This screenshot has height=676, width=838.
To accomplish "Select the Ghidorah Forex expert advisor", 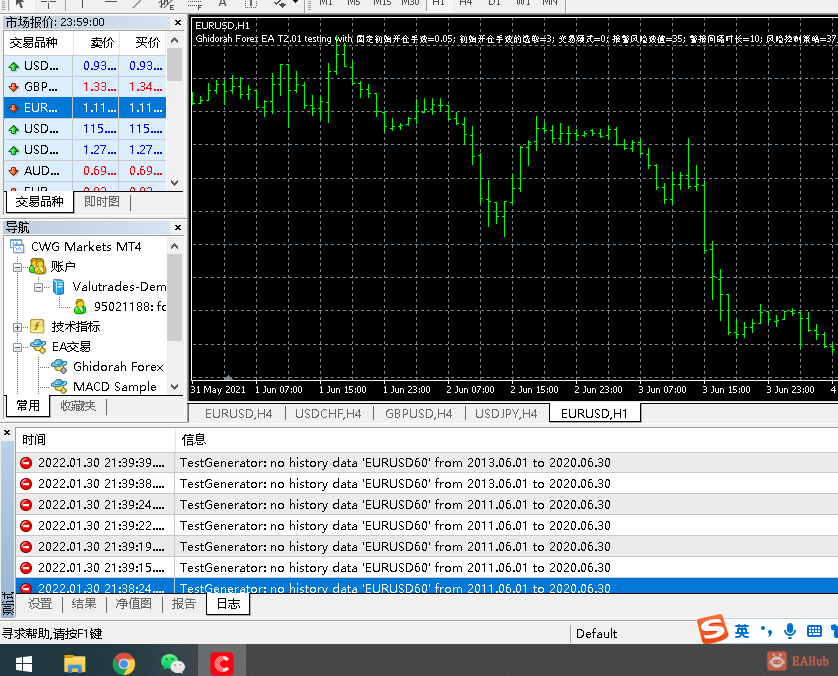I will [x=118, y=367].
